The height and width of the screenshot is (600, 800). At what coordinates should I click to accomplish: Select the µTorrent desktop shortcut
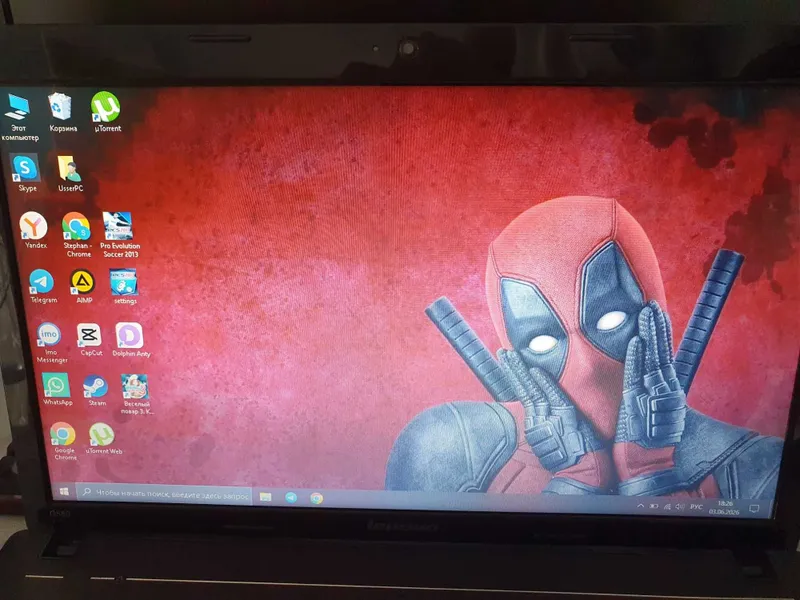click(107, 112)
